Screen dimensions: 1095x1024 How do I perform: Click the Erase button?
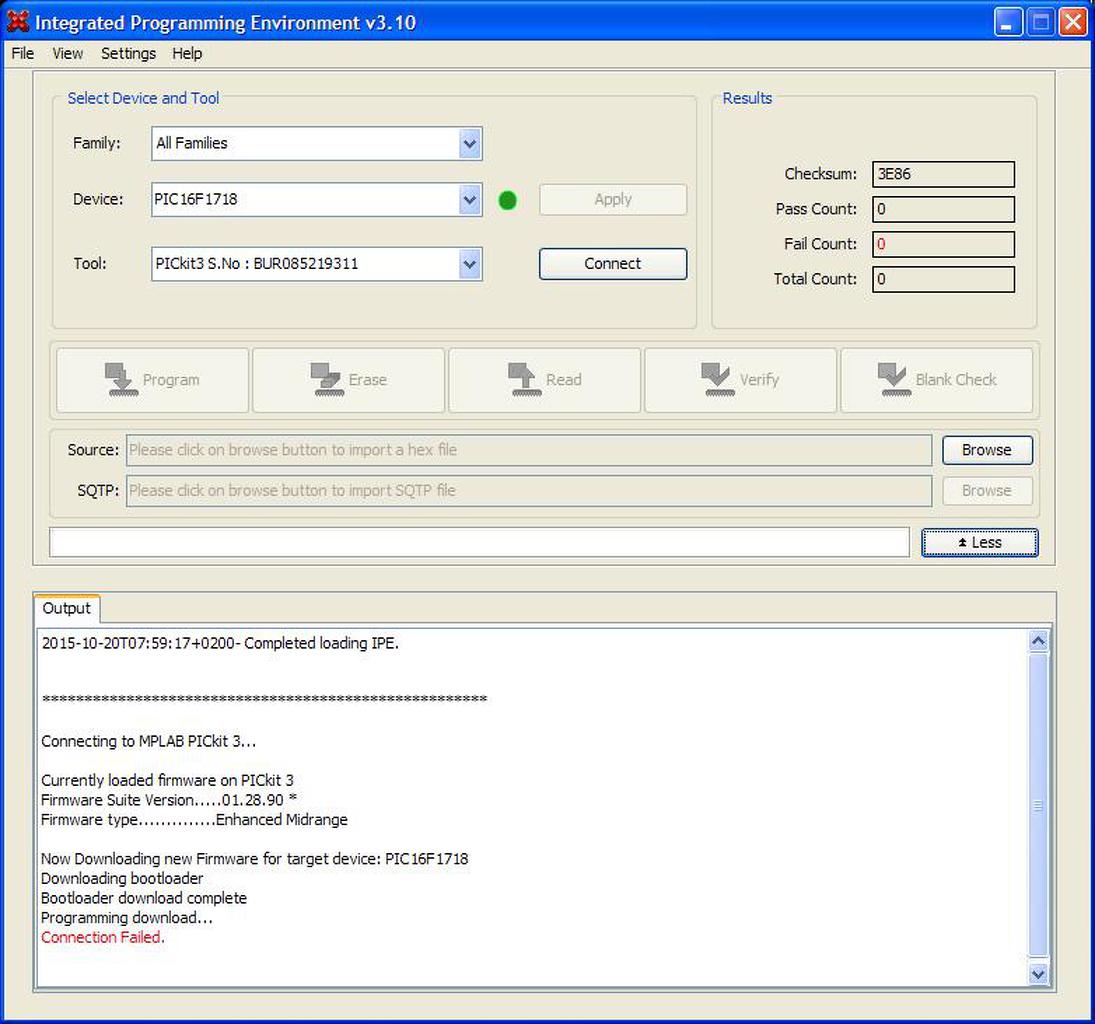click(348, 380)
